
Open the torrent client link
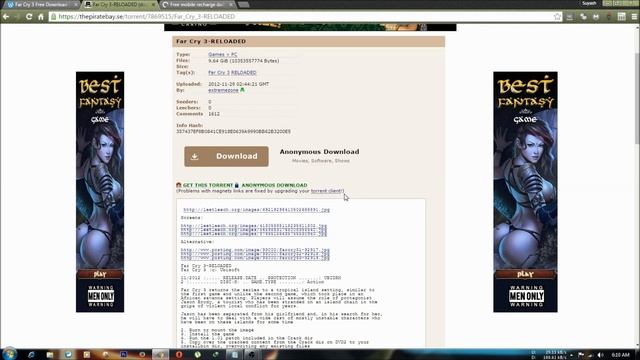coord(326,191)
